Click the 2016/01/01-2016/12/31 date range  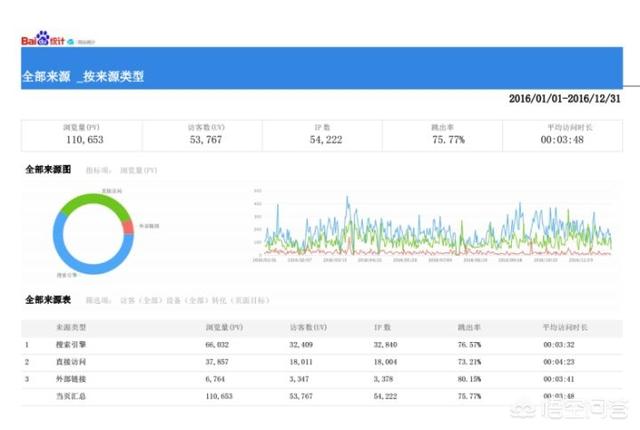tap(564, 99)
